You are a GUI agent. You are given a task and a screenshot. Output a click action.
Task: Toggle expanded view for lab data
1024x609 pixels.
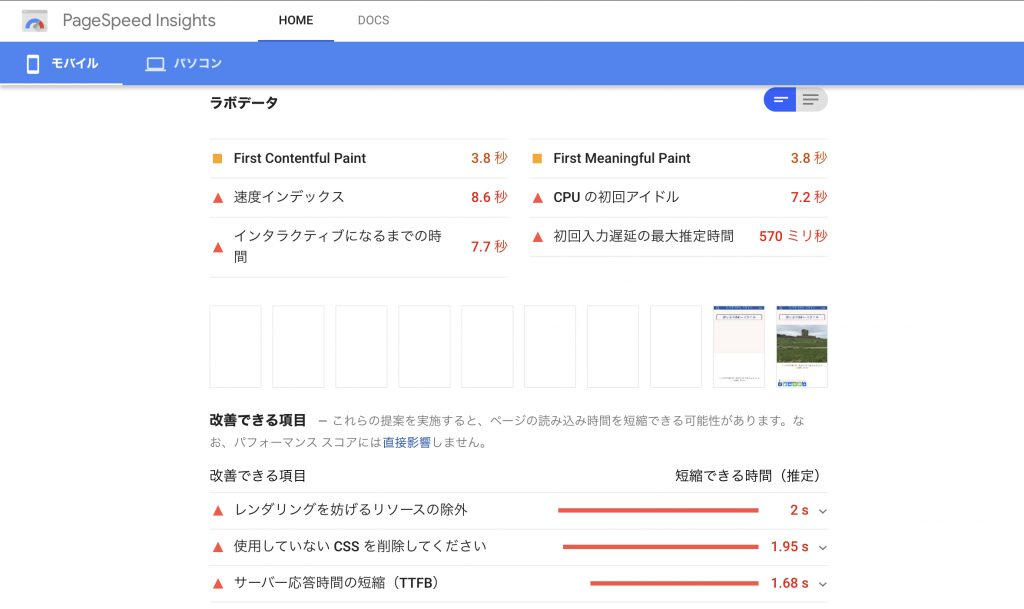coord(811,100)
